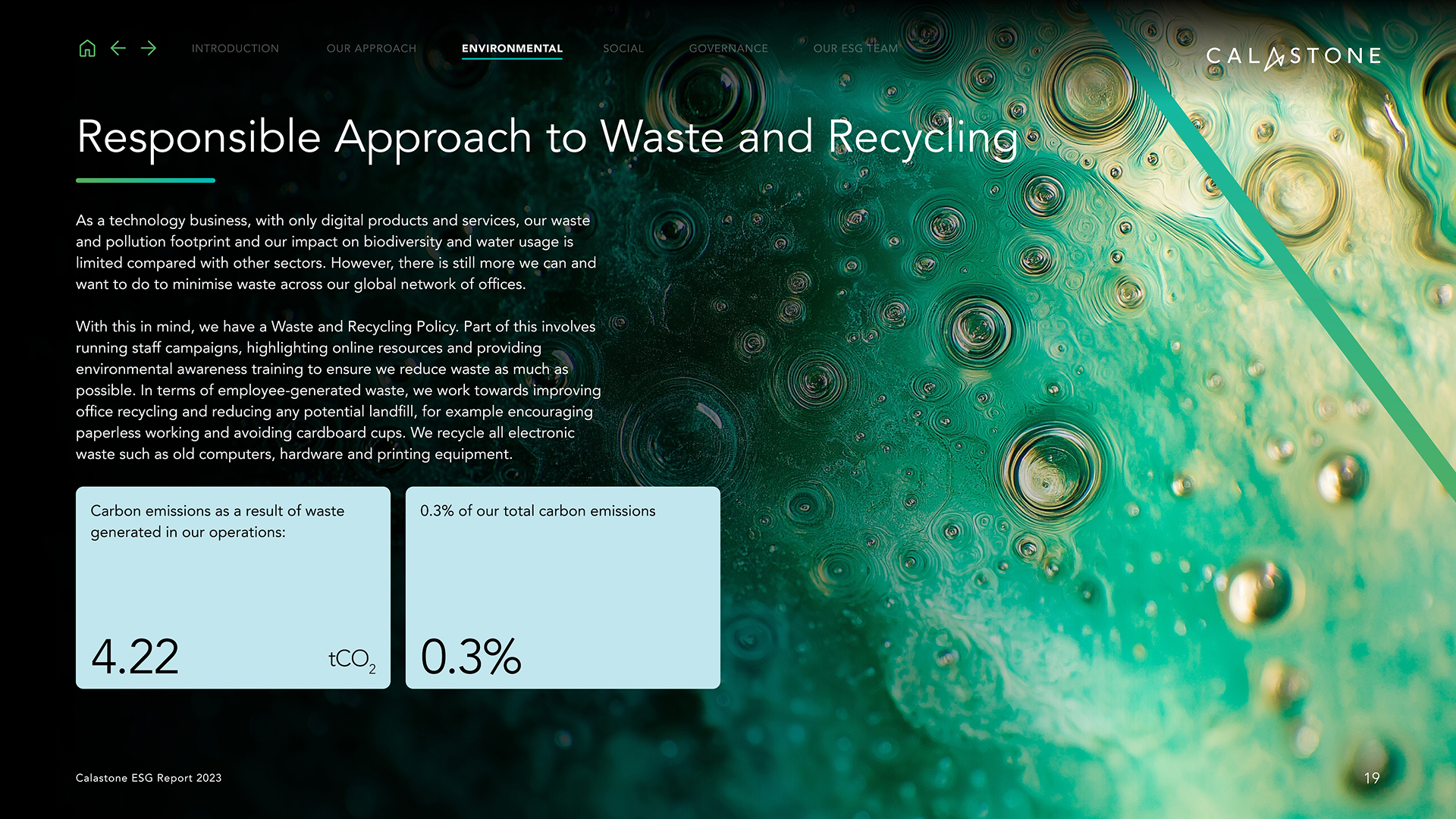Viewport: 1456px width, 819px height.
Task: Click the Waste and Recycling Policy paragraph
Action: 337,390
